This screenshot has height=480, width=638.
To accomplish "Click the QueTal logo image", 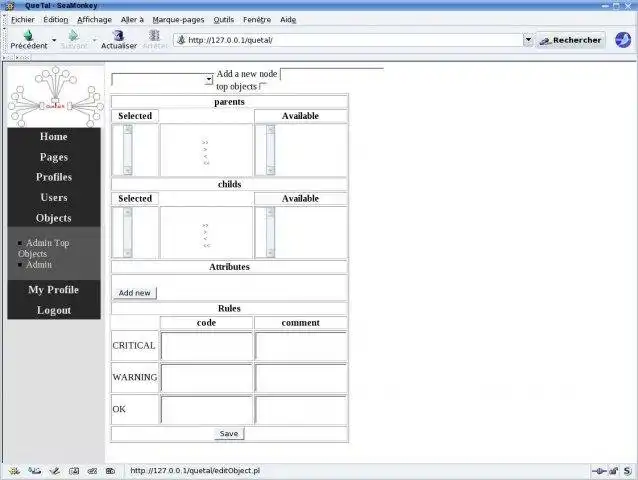I will pyautogui.click(x=55, y=96).
